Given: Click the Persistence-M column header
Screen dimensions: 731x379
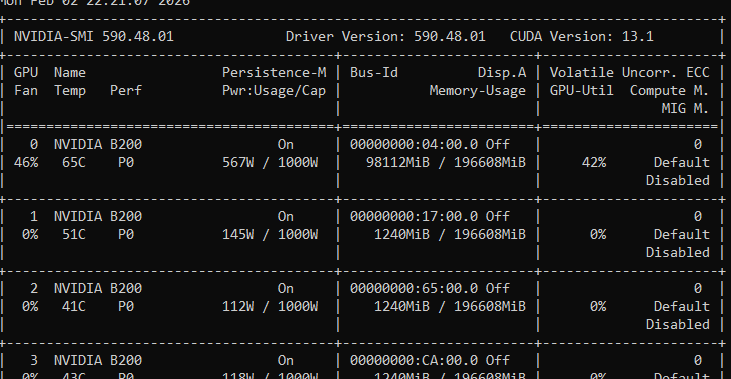Looking at the screenshot, I should tap(274, 72).
